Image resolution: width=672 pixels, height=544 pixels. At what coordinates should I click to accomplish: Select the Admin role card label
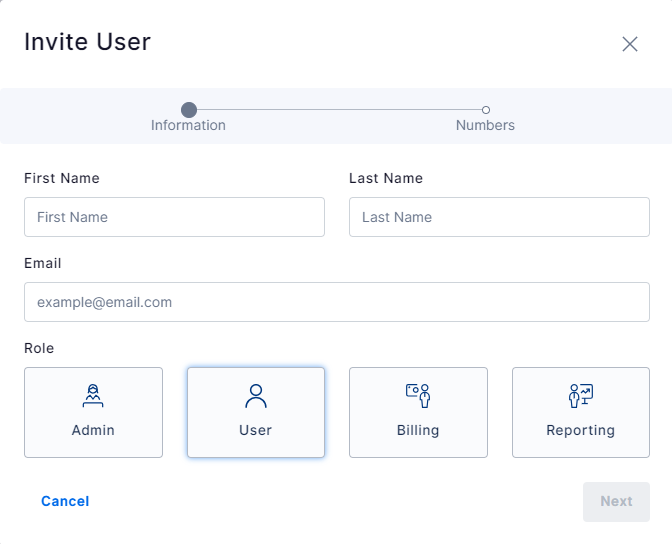93,430
